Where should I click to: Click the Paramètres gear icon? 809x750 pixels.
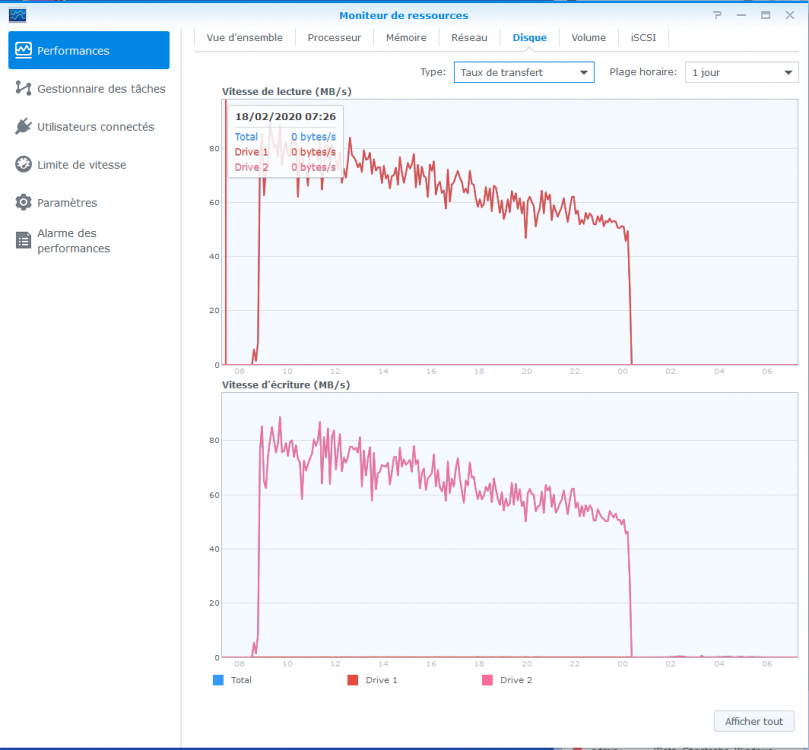(24, 202)
